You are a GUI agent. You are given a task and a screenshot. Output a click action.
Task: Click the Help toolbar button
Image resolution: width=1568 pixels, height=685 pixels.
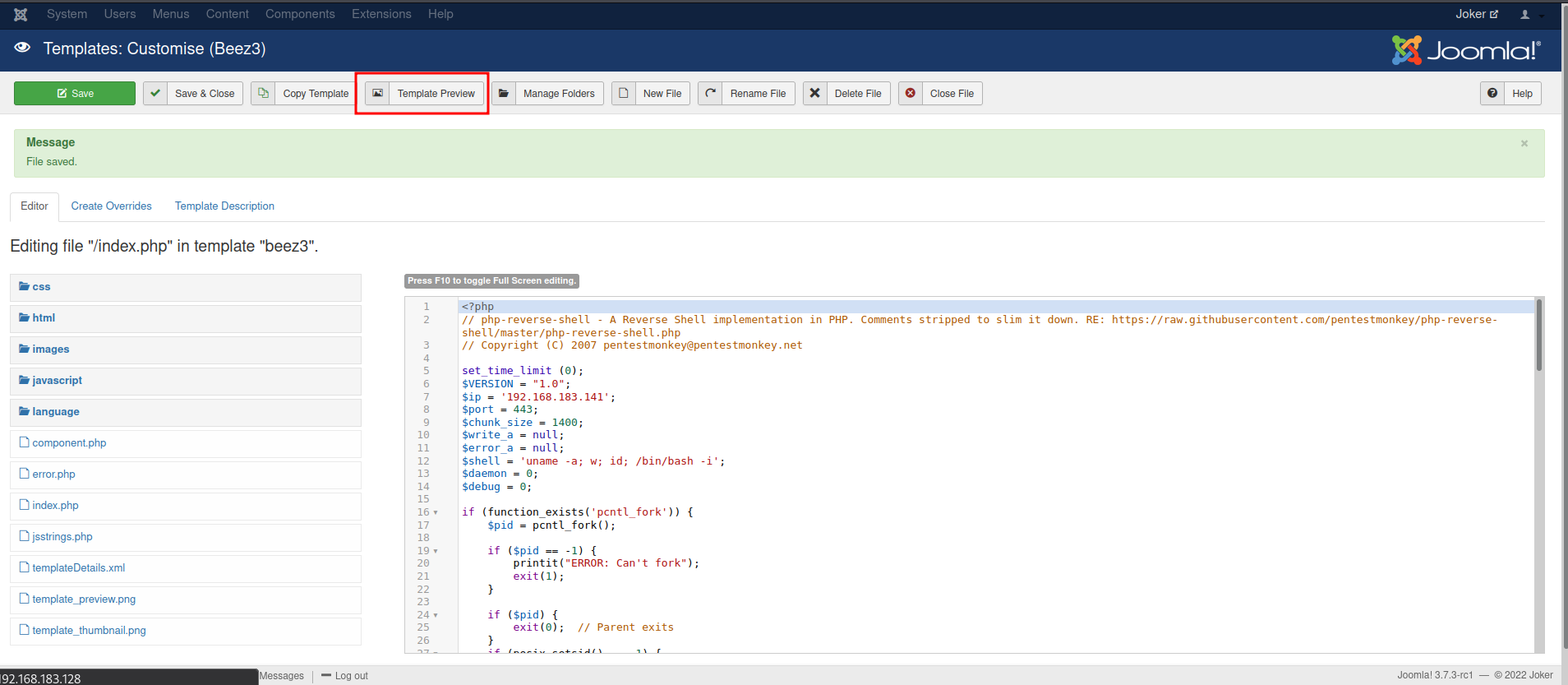[x=1511, y=93]
